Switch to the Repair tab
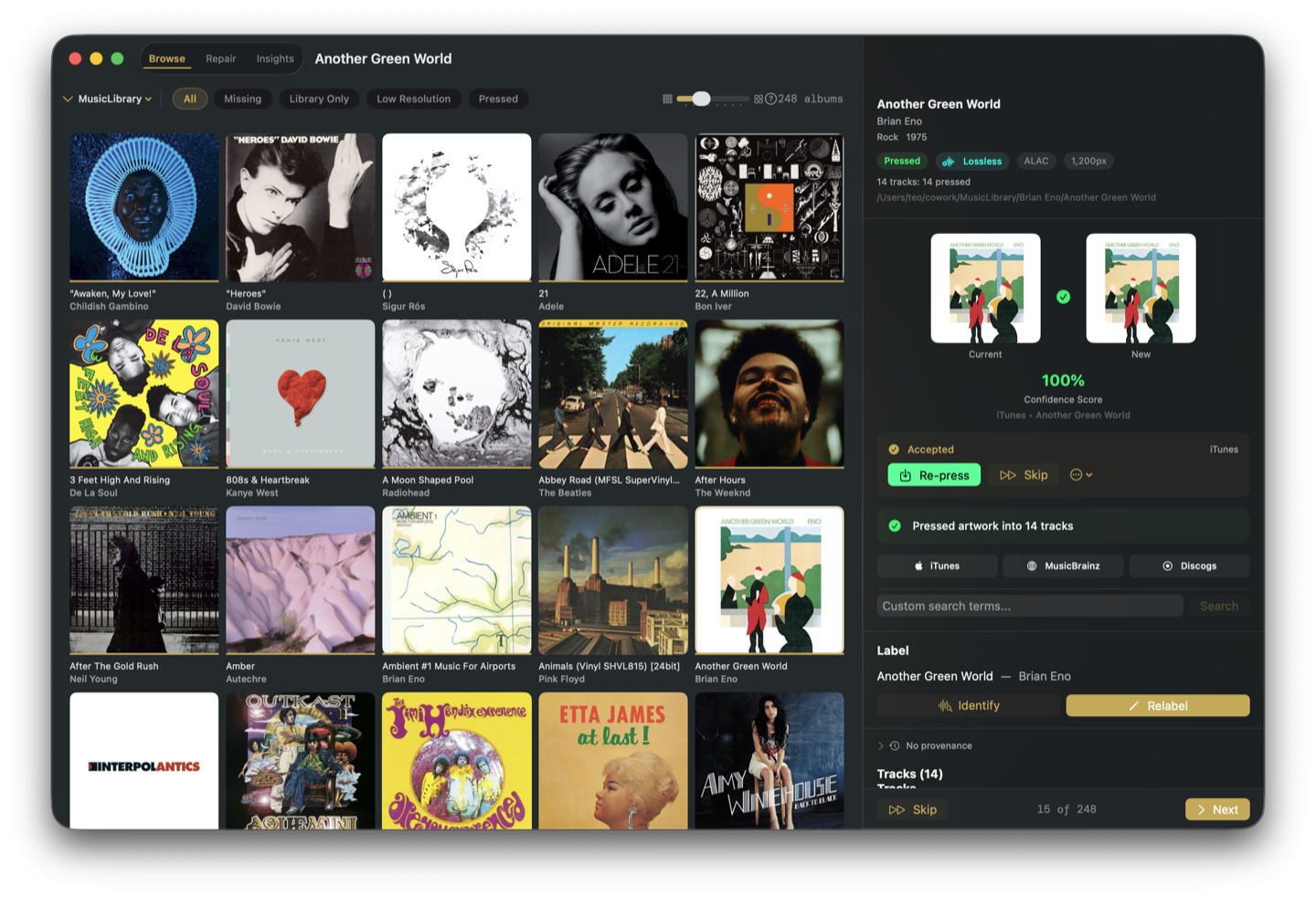 click(220, 58)
